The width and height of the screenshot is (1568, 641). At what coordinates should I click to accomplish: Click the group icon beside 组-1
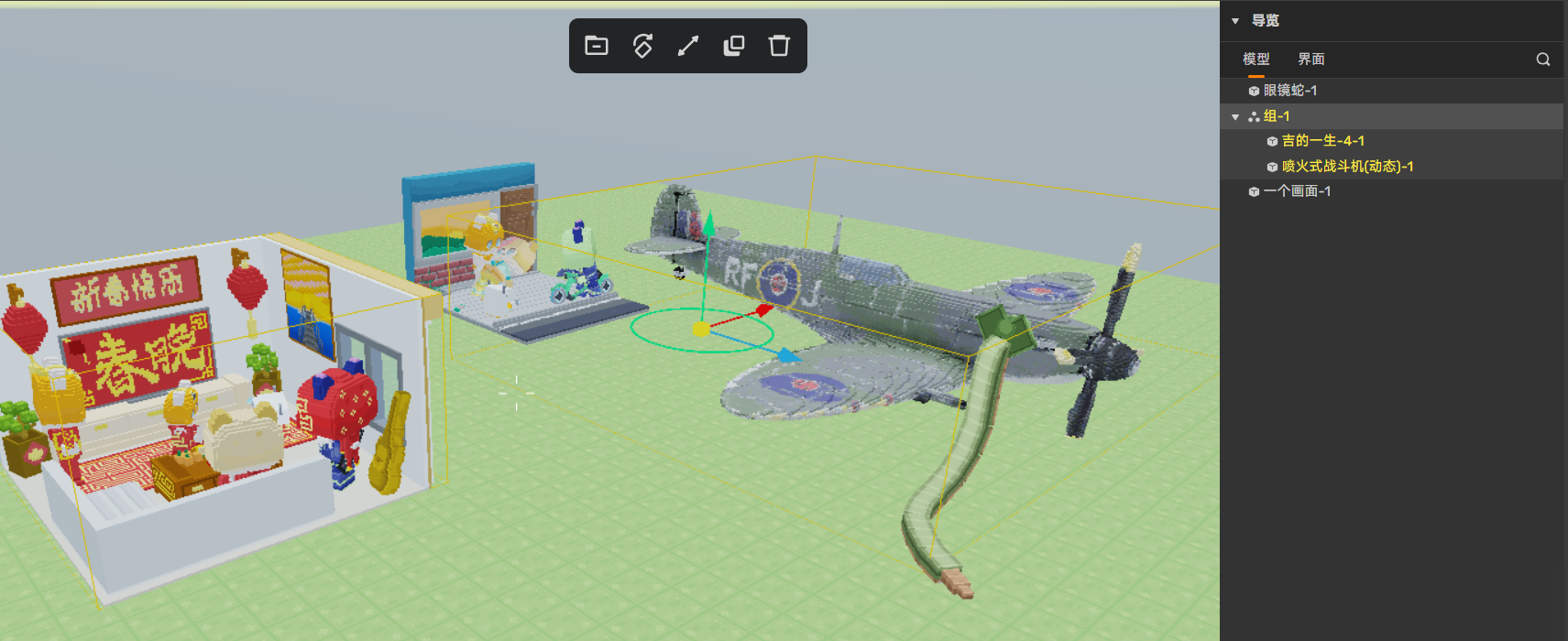(1254, 116)
